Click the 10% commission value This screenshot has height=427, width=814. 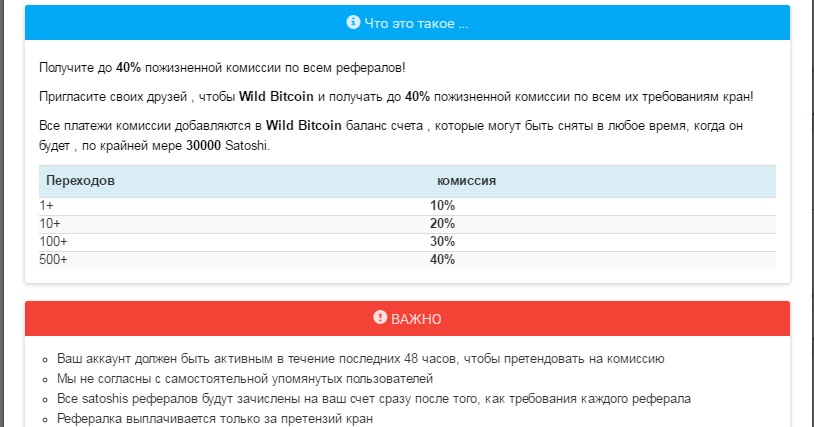442,205
